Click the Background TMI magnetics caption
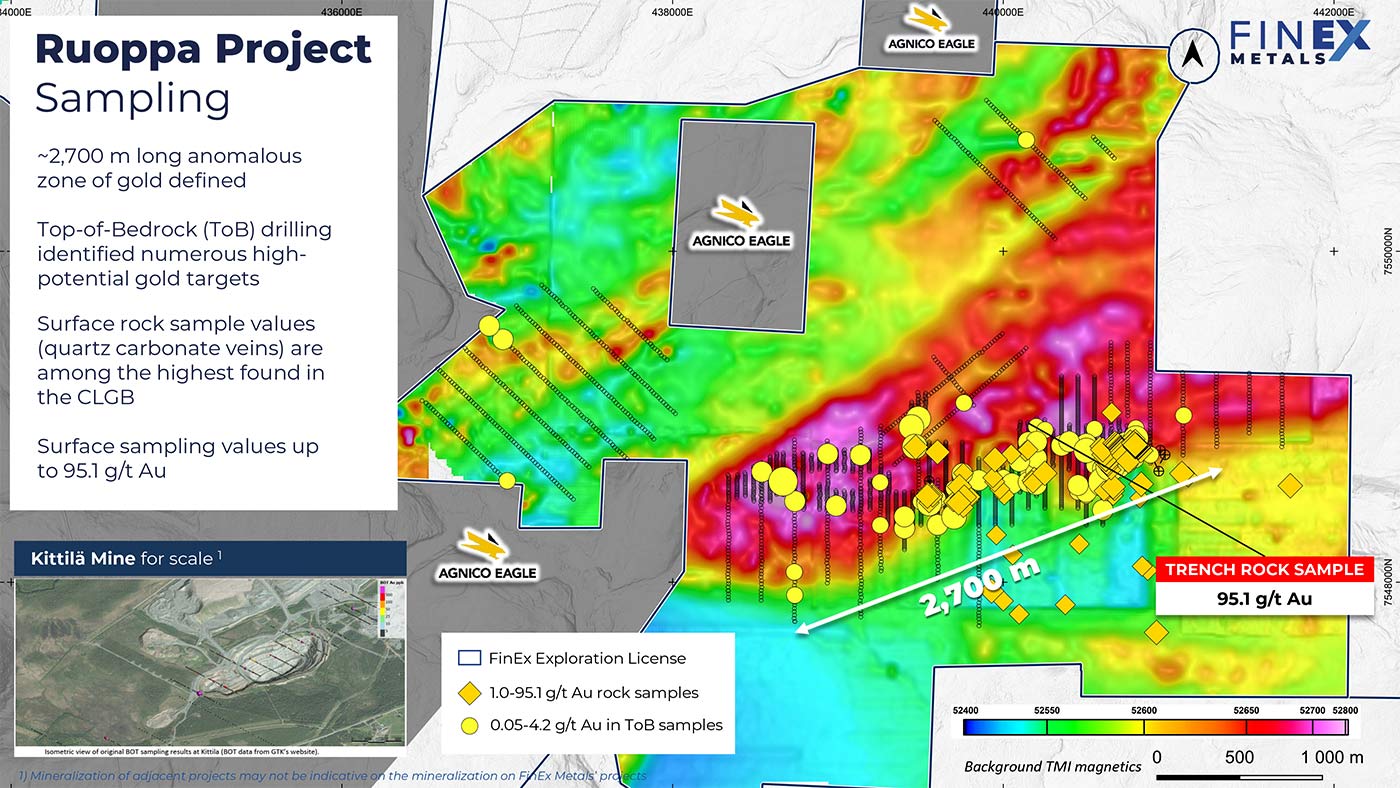 coord(1052,766)
